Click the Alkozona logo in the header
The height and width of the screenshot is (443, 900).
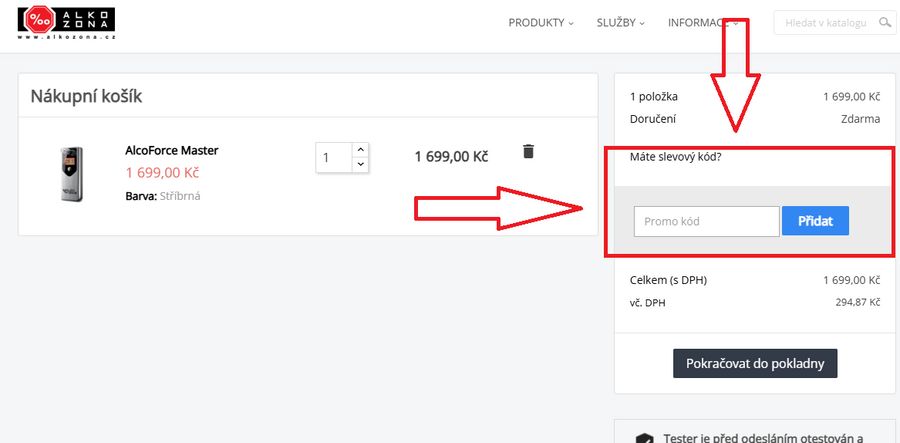tap(67, 22)
